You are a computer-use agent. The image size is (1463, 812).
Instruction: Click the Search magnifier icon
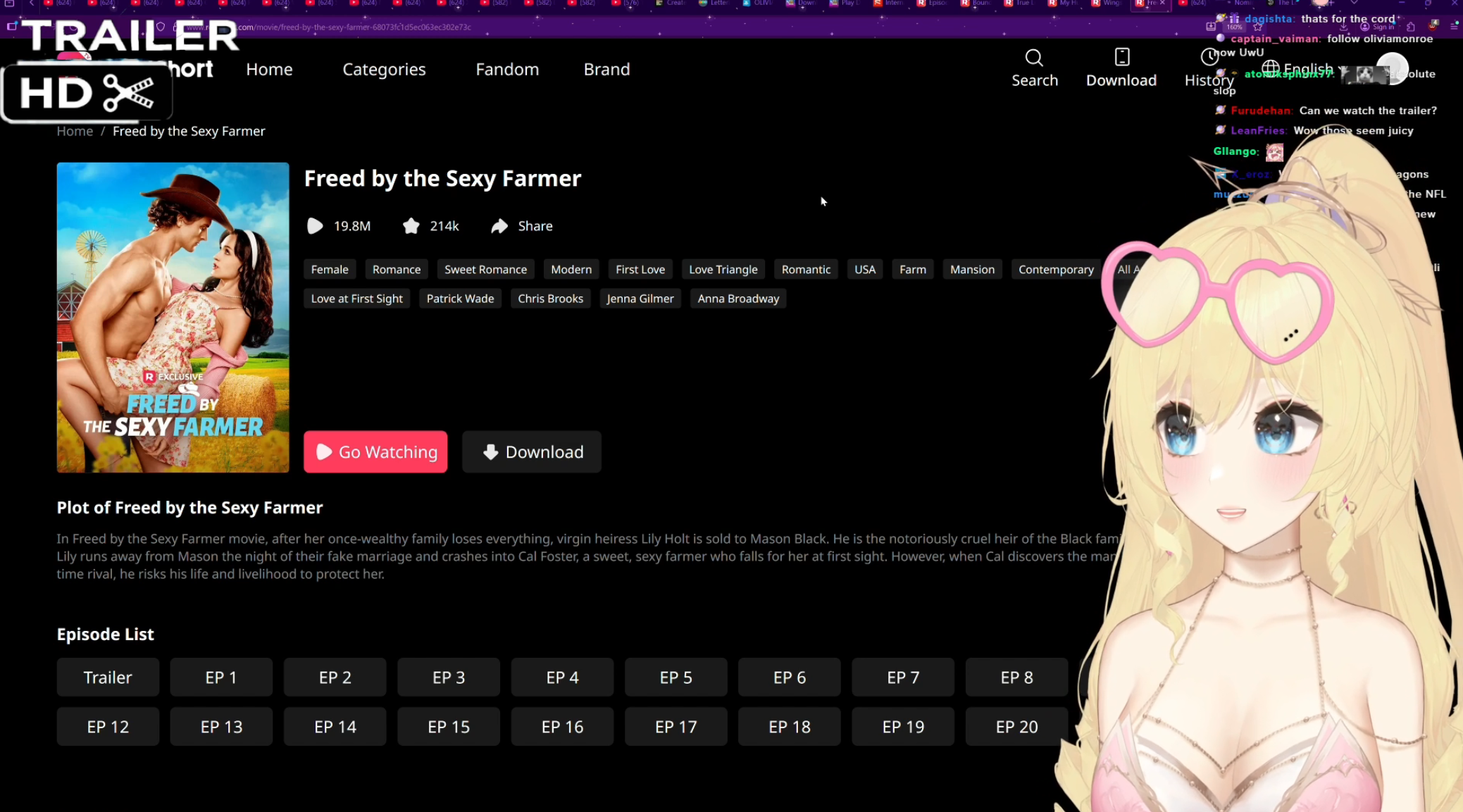pos(1033,58)
